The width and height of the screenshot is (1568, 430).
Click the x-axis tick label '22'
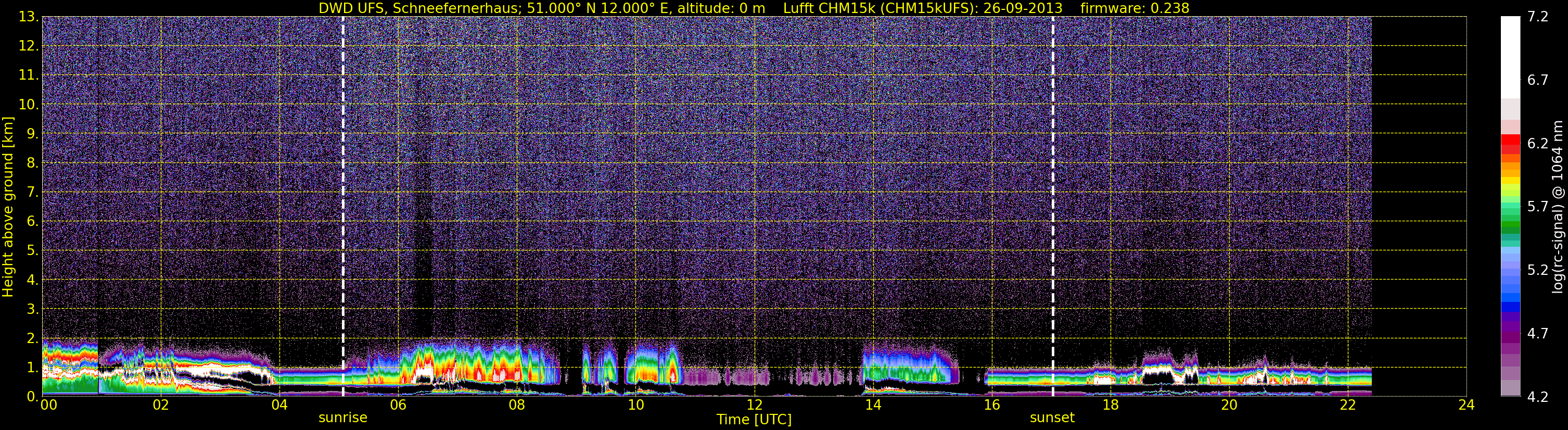pyautogui.click(x=1348, y=405)
